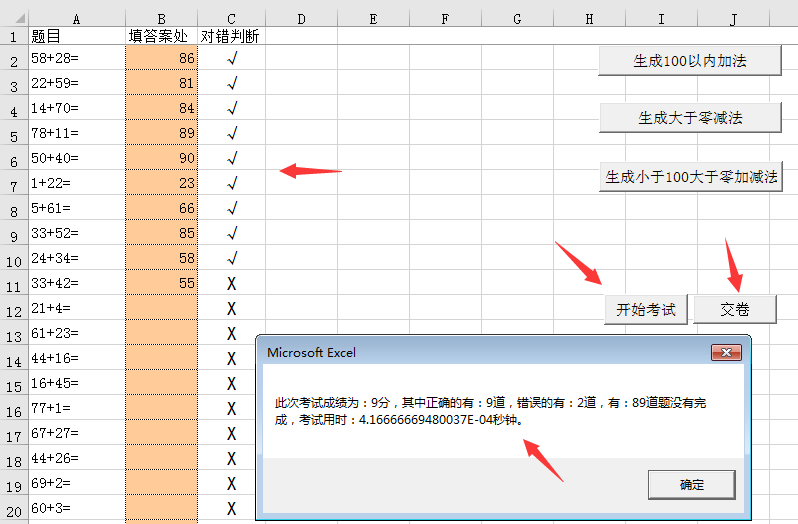Select the cell with 61+23=

click(x=77, y=333)
